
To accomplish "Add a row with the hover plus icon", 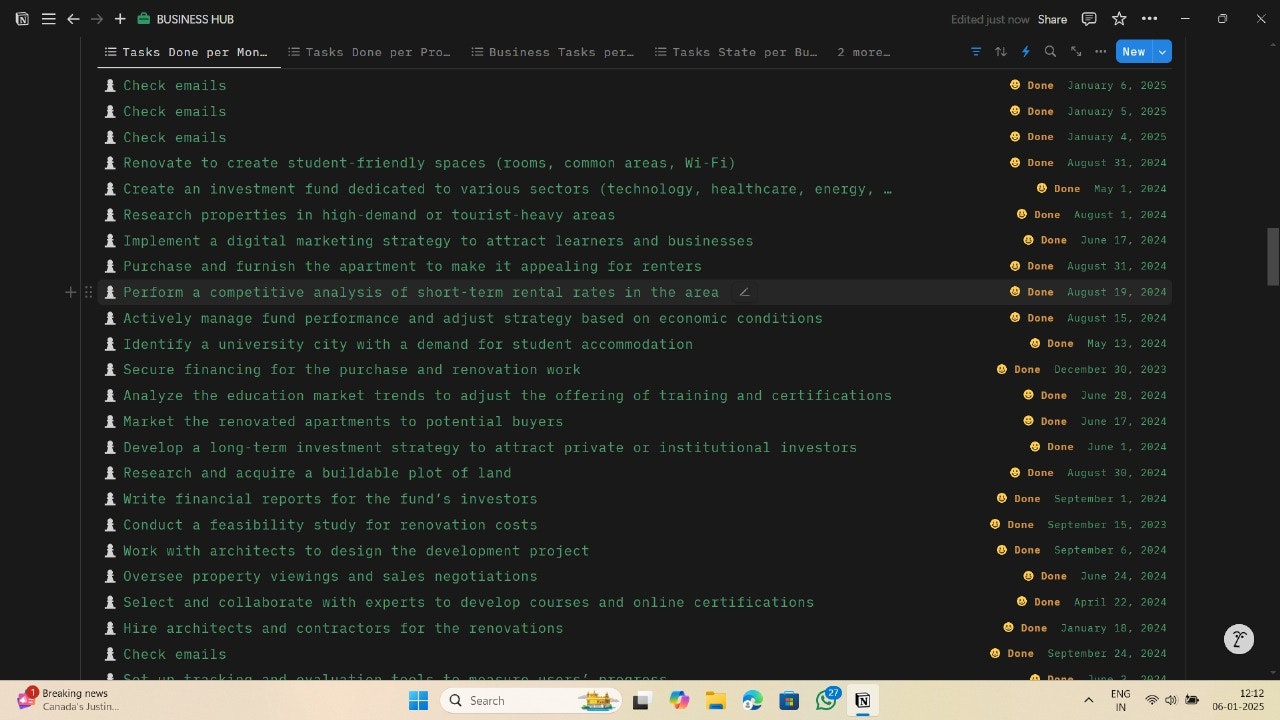I will pos(70,292).
